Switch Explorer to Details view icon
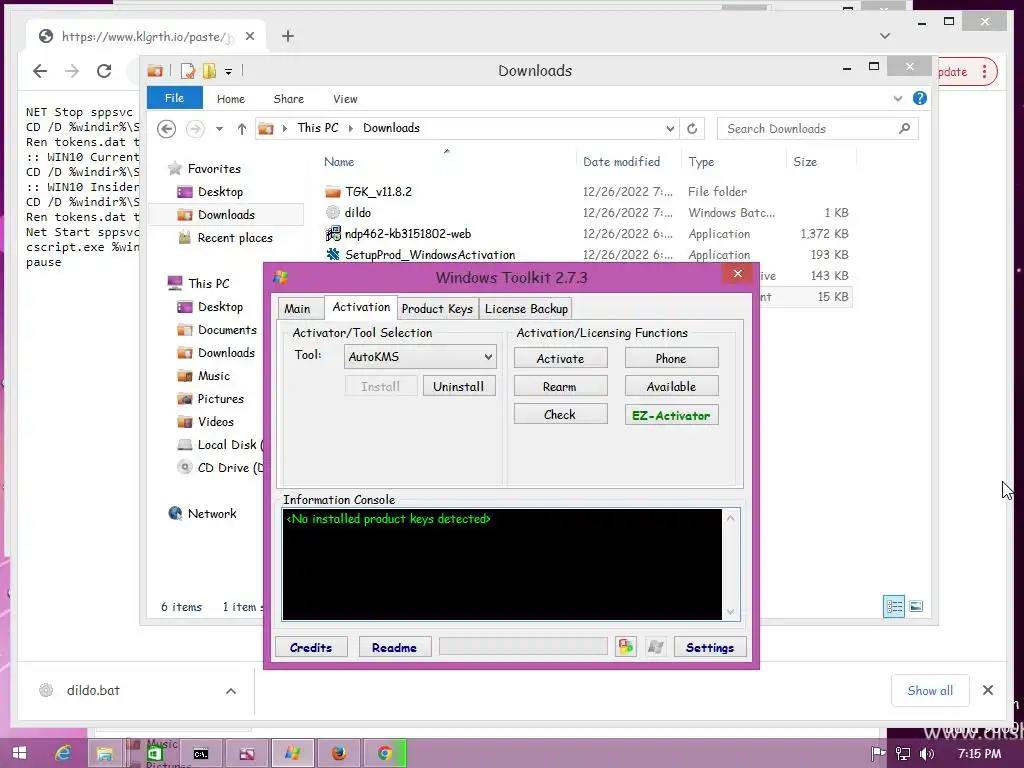1024x768 pixels. (894, 607)
